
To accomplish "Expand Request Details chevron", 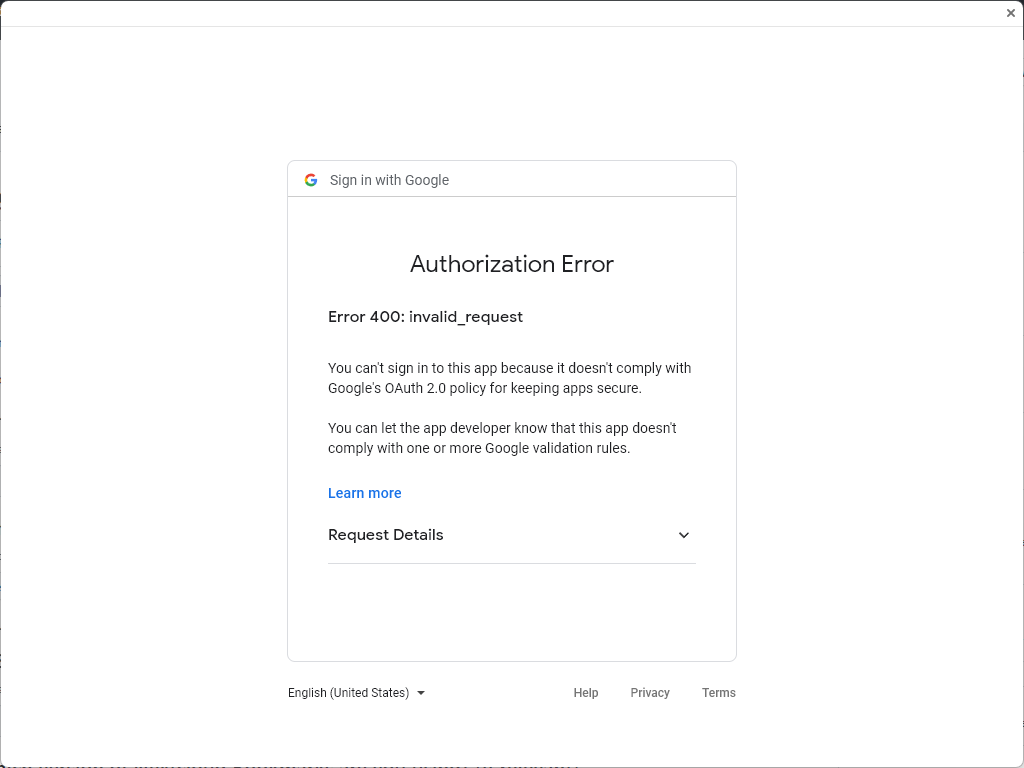I will 684,535.
